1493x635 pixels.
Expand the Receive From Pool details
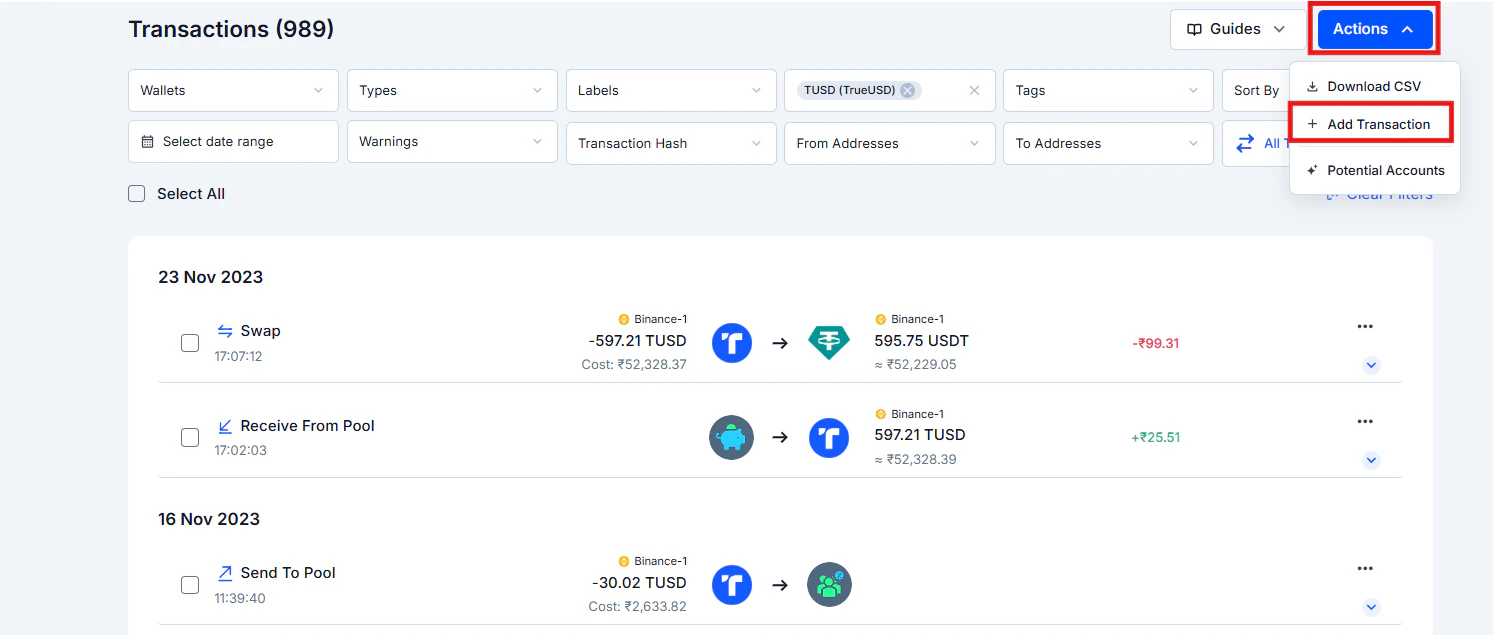pyautogui.click(x=1371, y=460)
